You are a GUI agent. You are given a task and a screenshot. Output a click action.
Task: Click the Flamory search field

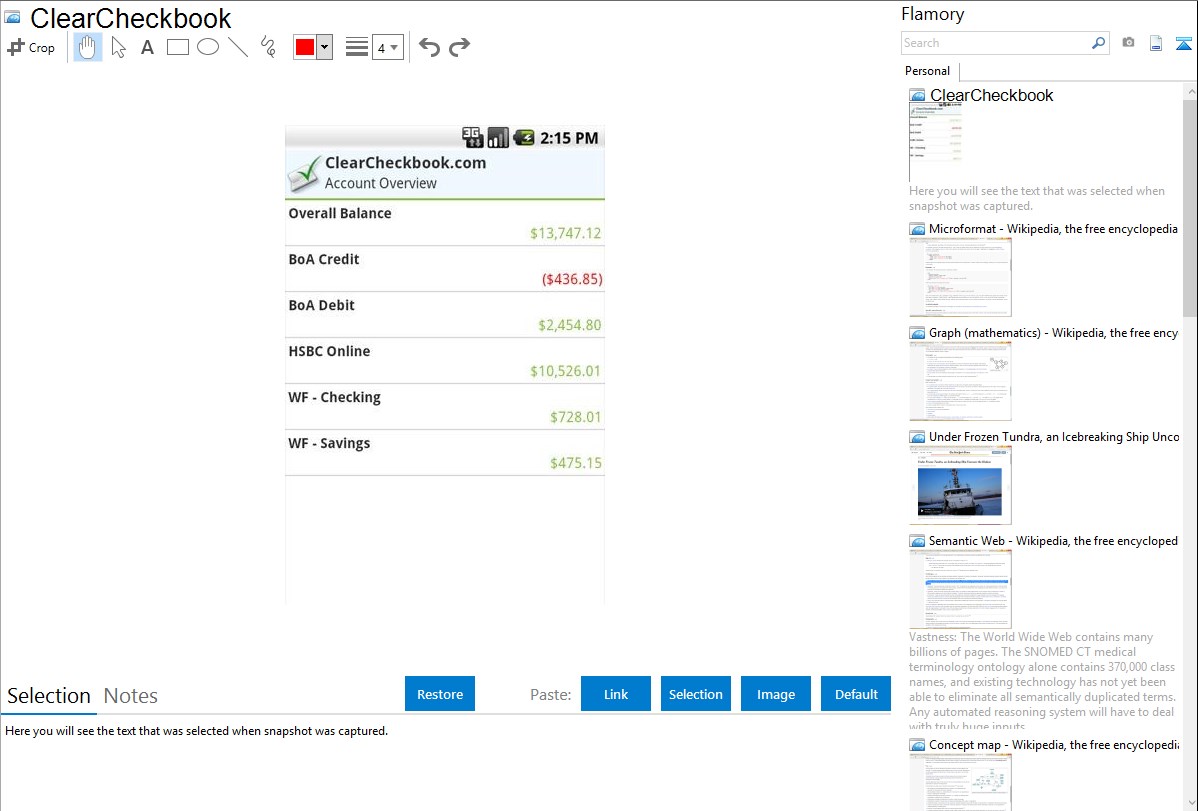click(x=996, y=43)
